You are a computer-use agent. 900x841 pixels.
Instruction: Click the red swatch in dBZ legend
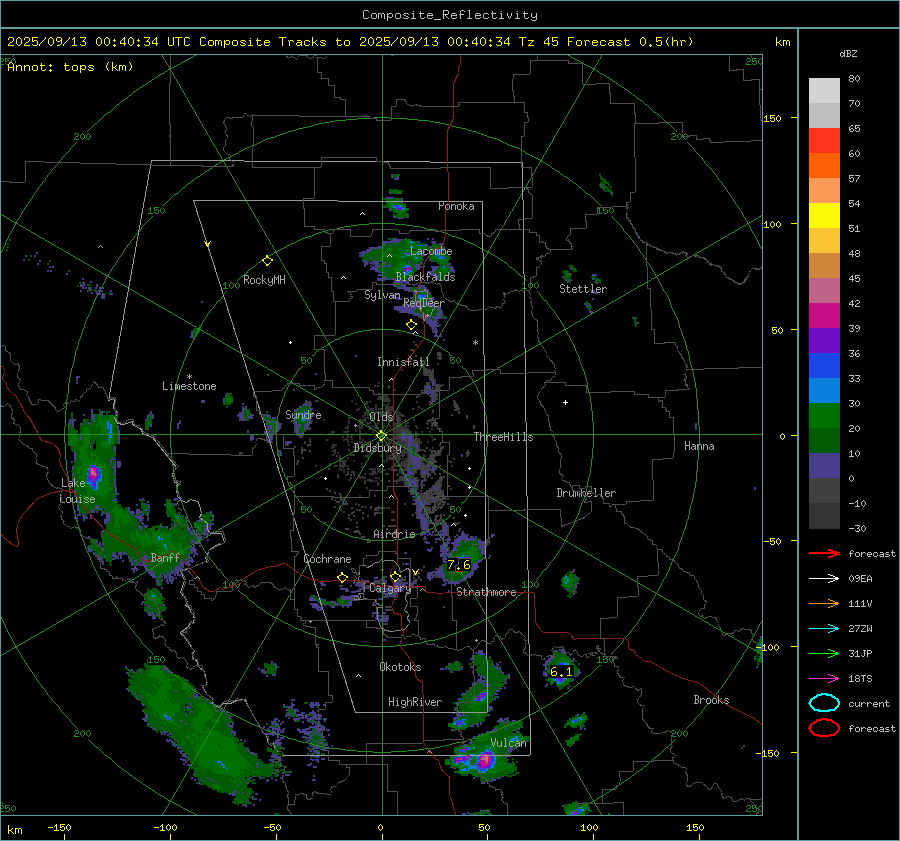pyautogui.click(x=824, y=141)
